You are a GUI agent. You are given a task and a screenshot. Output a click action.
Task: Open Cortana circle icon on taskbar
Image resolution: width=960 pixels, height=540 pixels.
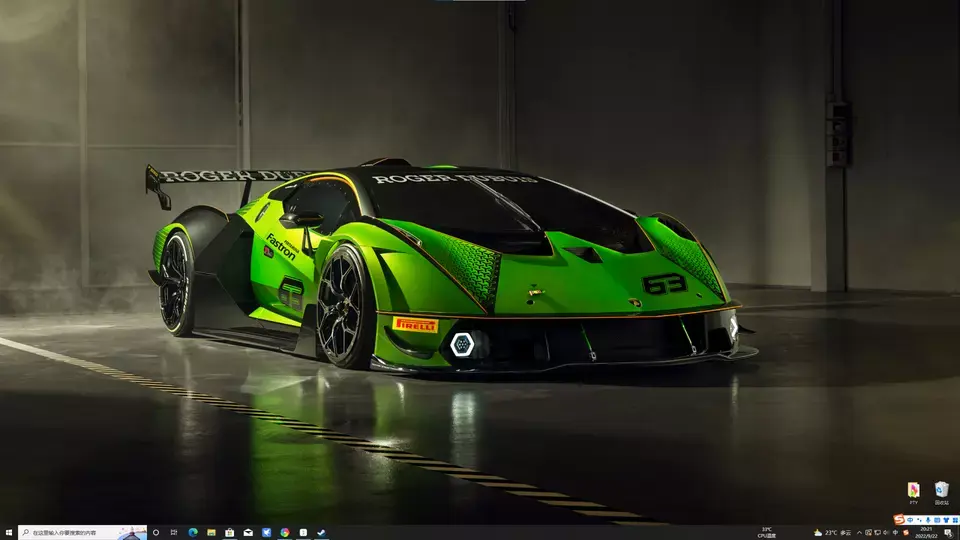pos(156,533)
